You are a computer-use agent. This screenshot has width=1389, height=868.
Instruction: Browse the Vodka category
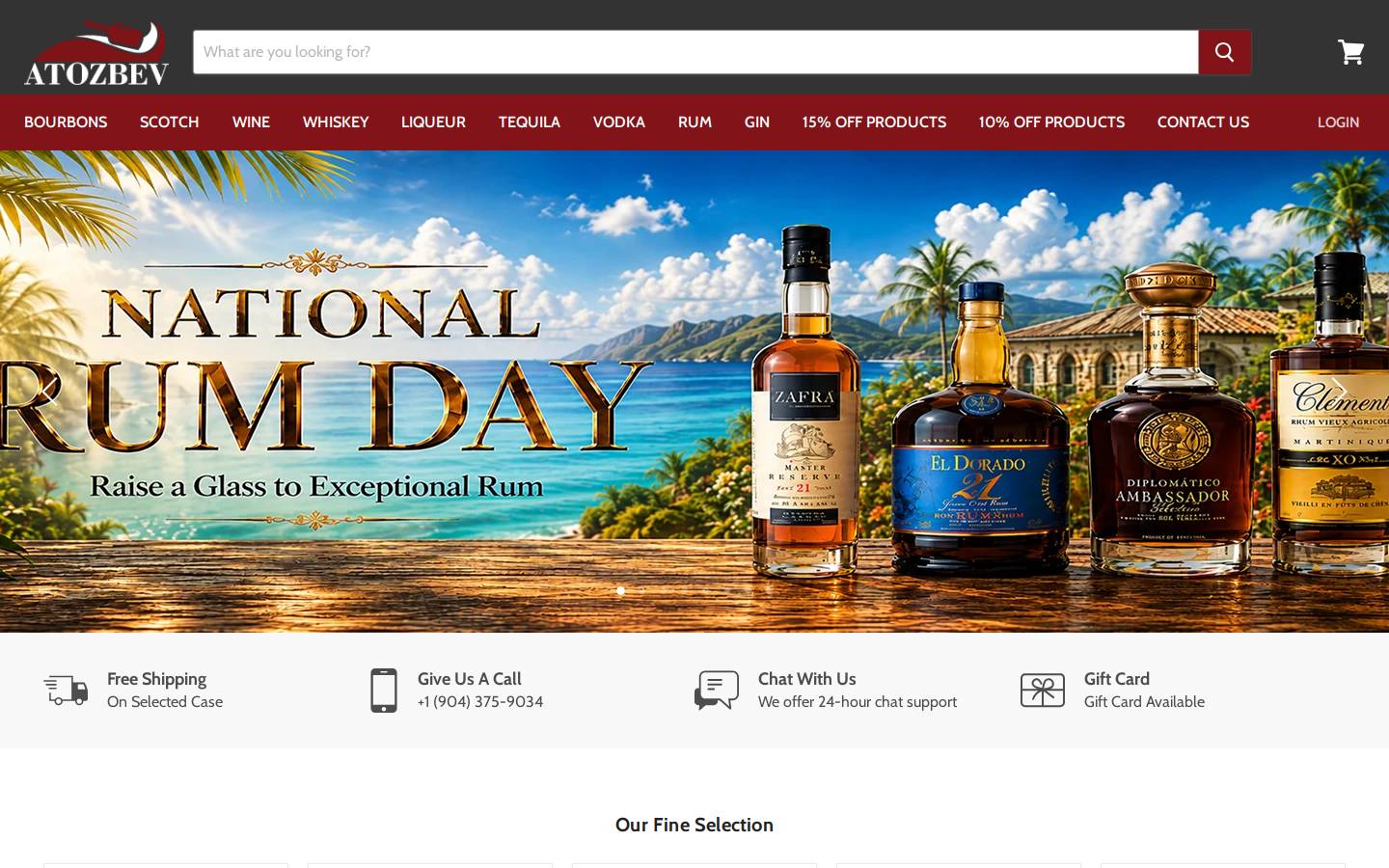coord(619,122)
